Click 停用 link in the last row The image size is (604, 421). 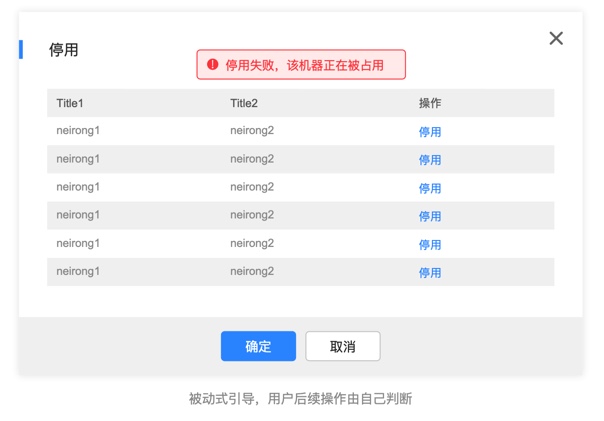(x=430, y=272)
